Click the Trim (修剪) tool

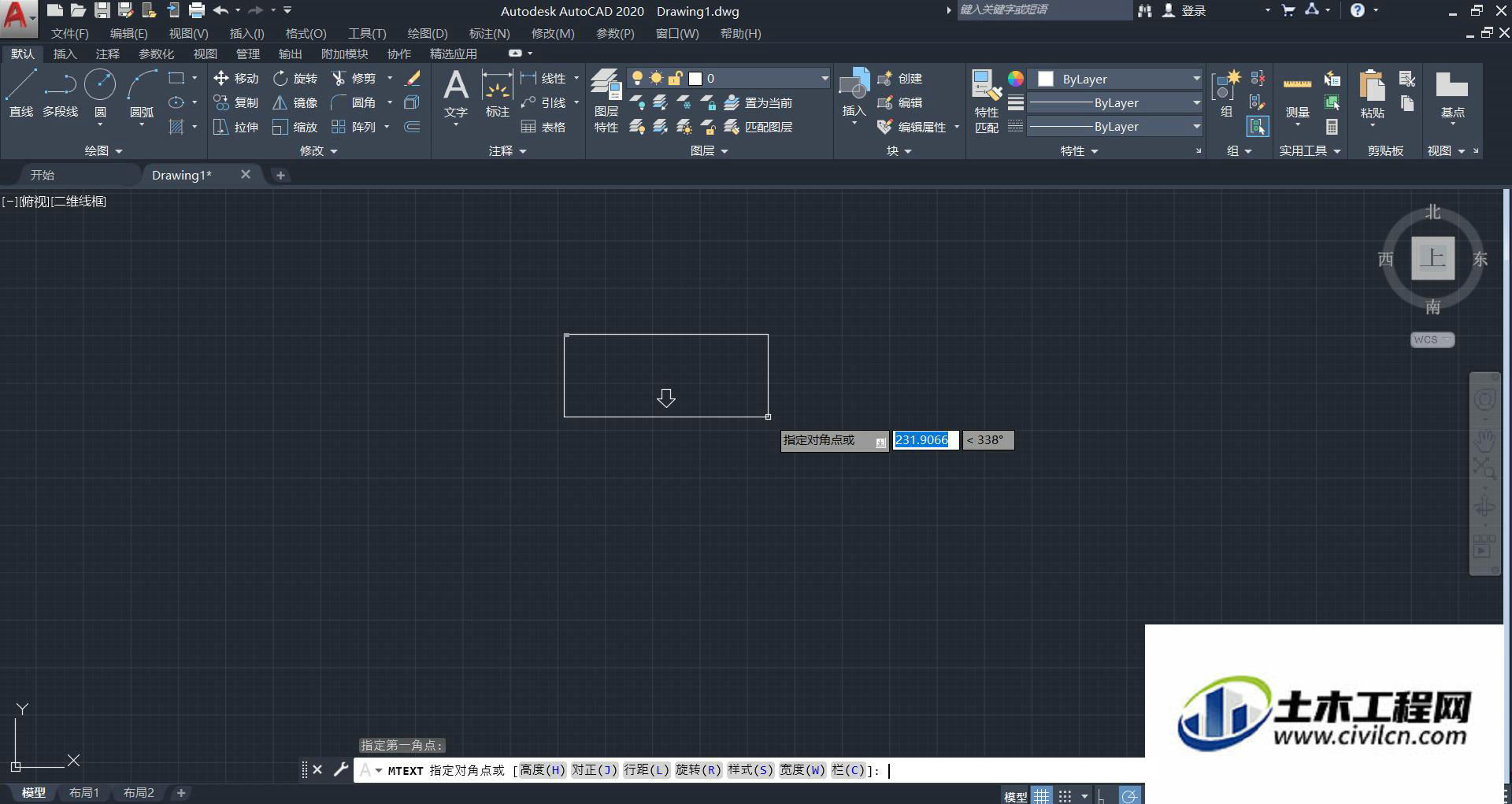(x=354, y=78)
